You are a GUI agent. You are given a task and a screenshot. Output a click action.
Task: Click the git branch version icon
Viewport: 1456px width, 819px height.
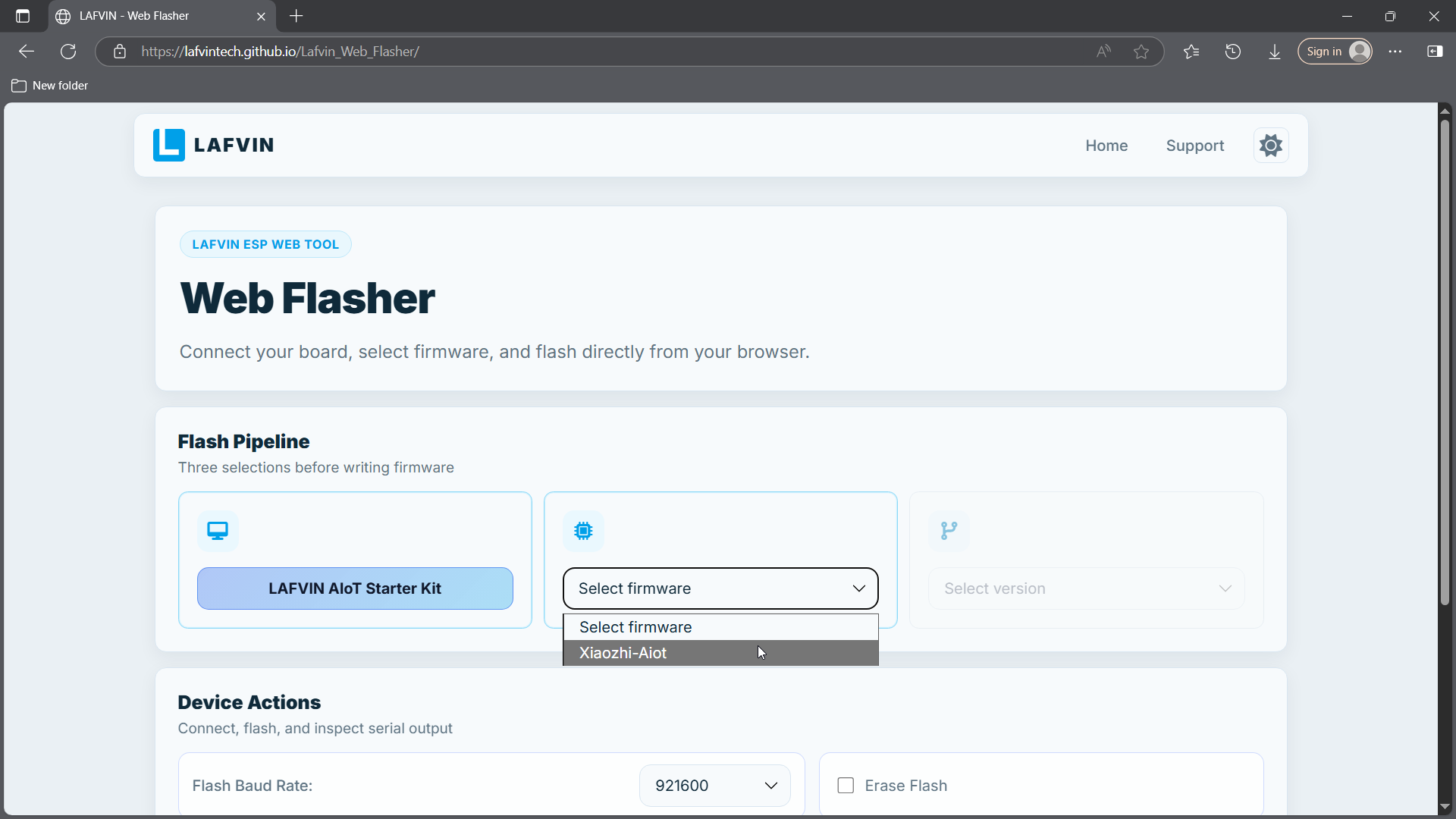[949, 531]
